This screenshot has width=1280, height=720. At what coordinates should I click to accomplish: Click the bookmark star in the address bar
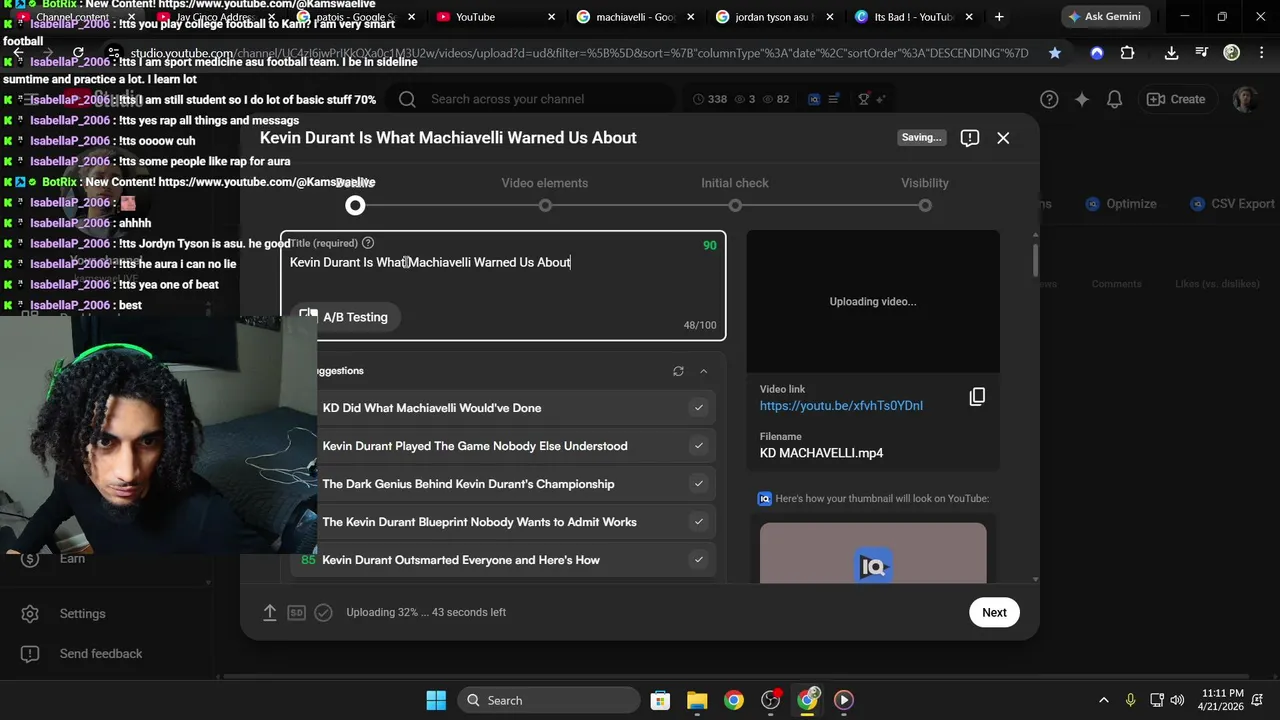pyautogui.click(x=1055, y=53)
